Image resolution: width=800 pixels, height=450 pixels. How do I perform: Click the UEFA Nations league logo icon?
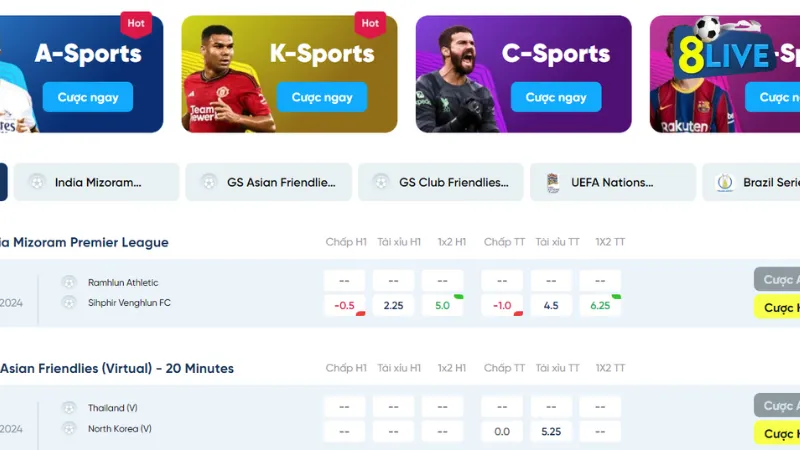pyautogui.click(x=553, y=182)
